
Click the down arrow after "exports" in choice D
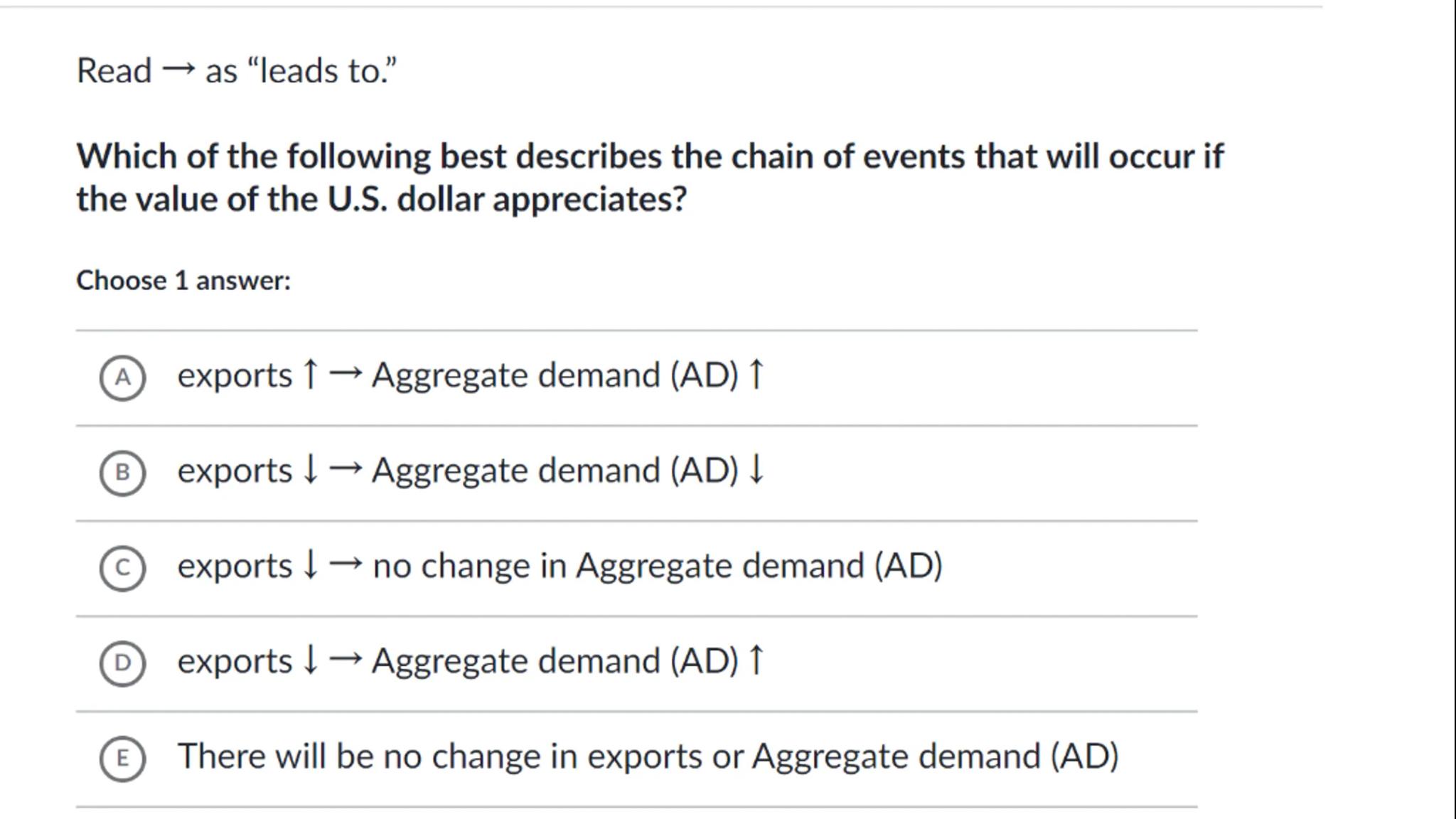(309, 660)
